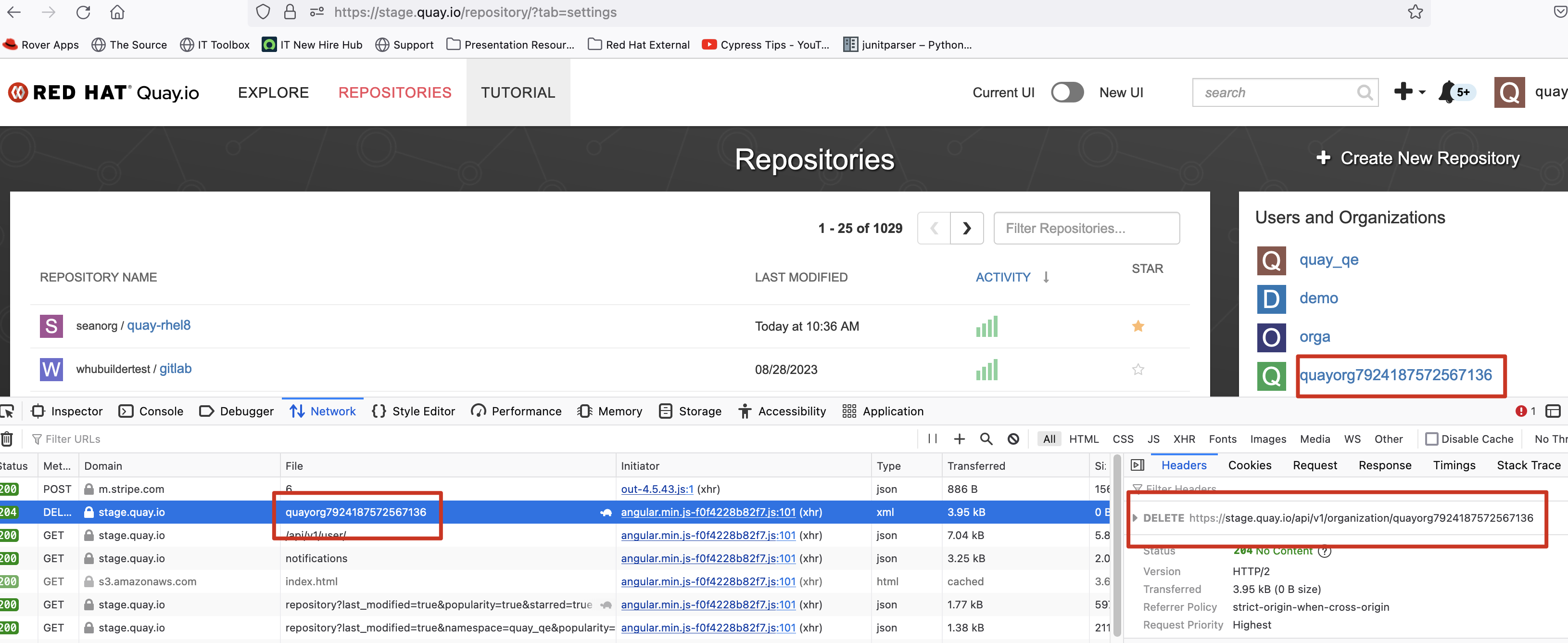Click the request blocking icon

1013,438
